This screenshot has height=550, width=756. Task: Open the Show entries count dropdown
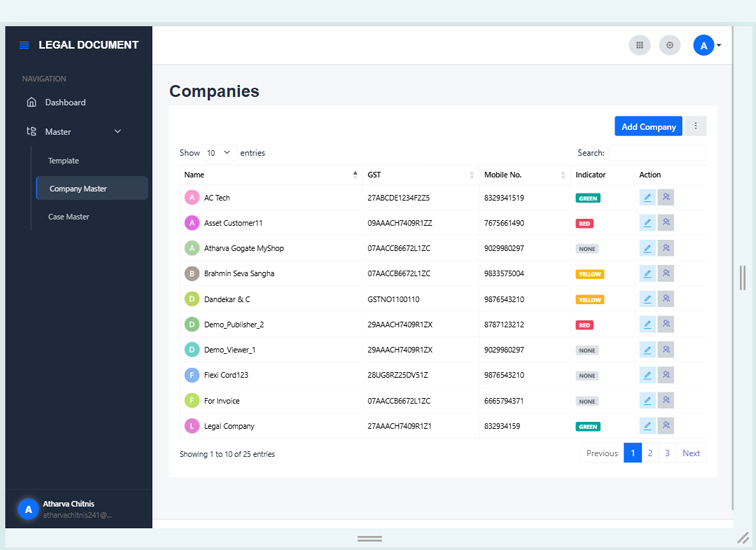[x=218, y=153]
